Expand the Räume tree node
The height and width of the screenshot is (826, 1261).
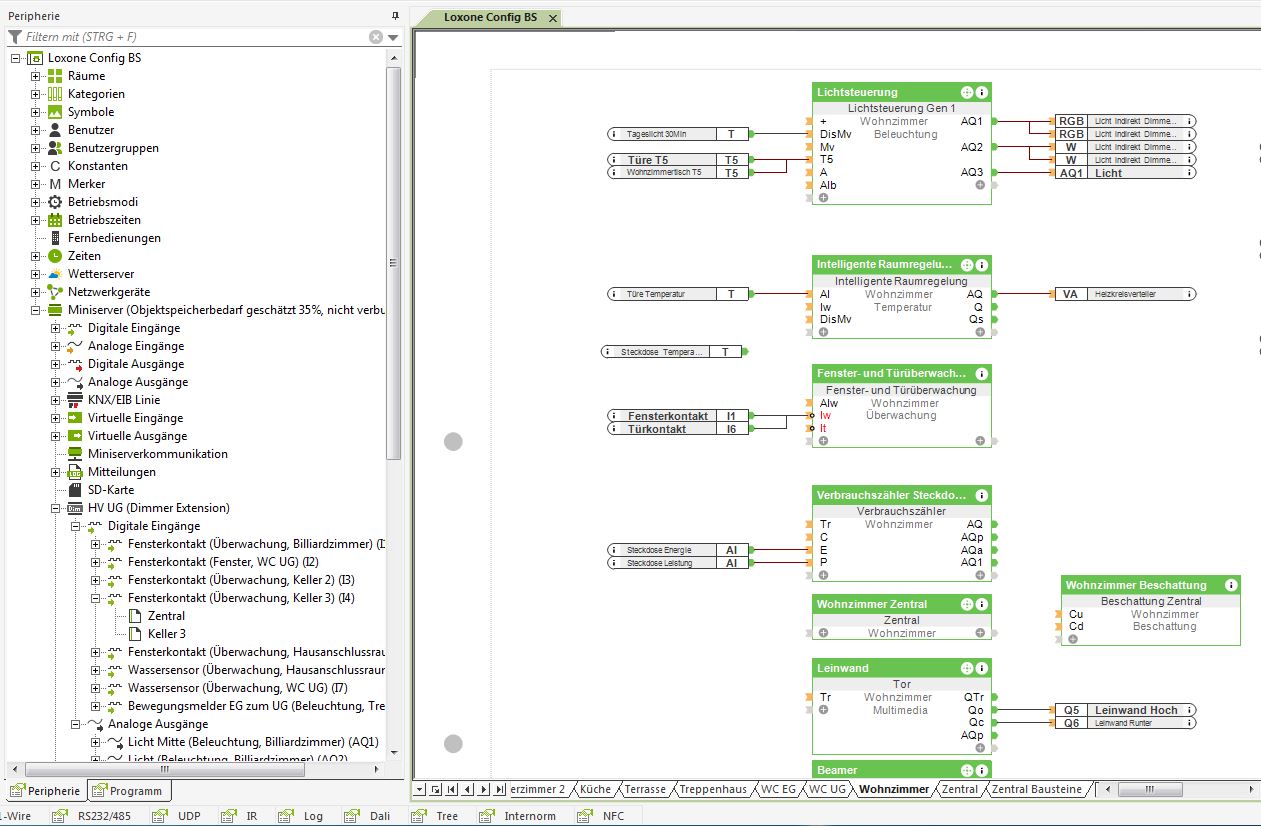[35, 76]
